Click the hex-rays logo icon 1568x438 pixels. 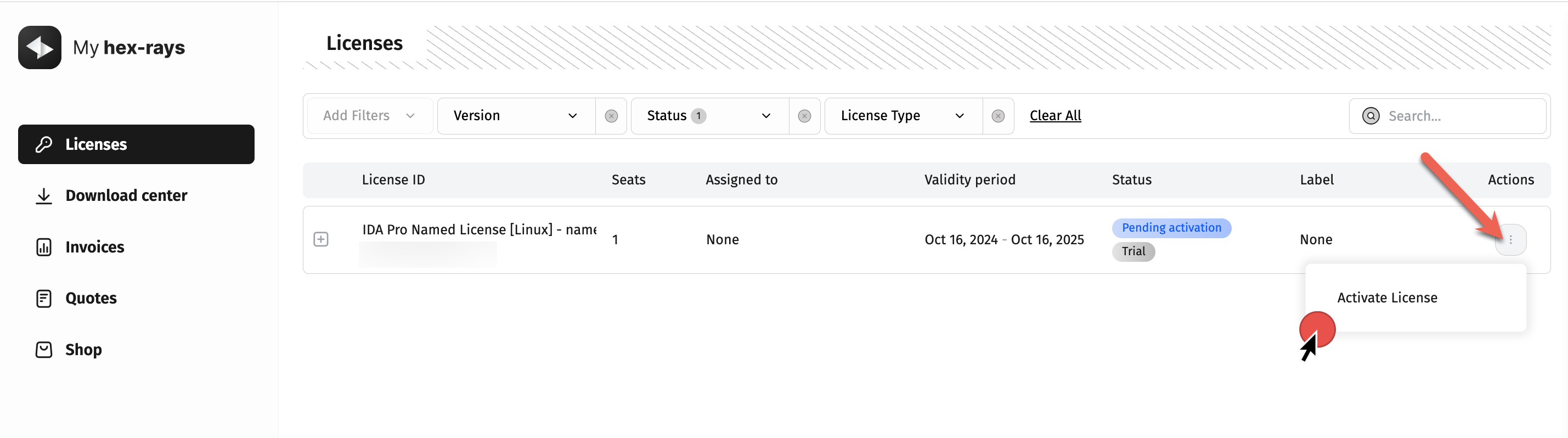(40, 48)
